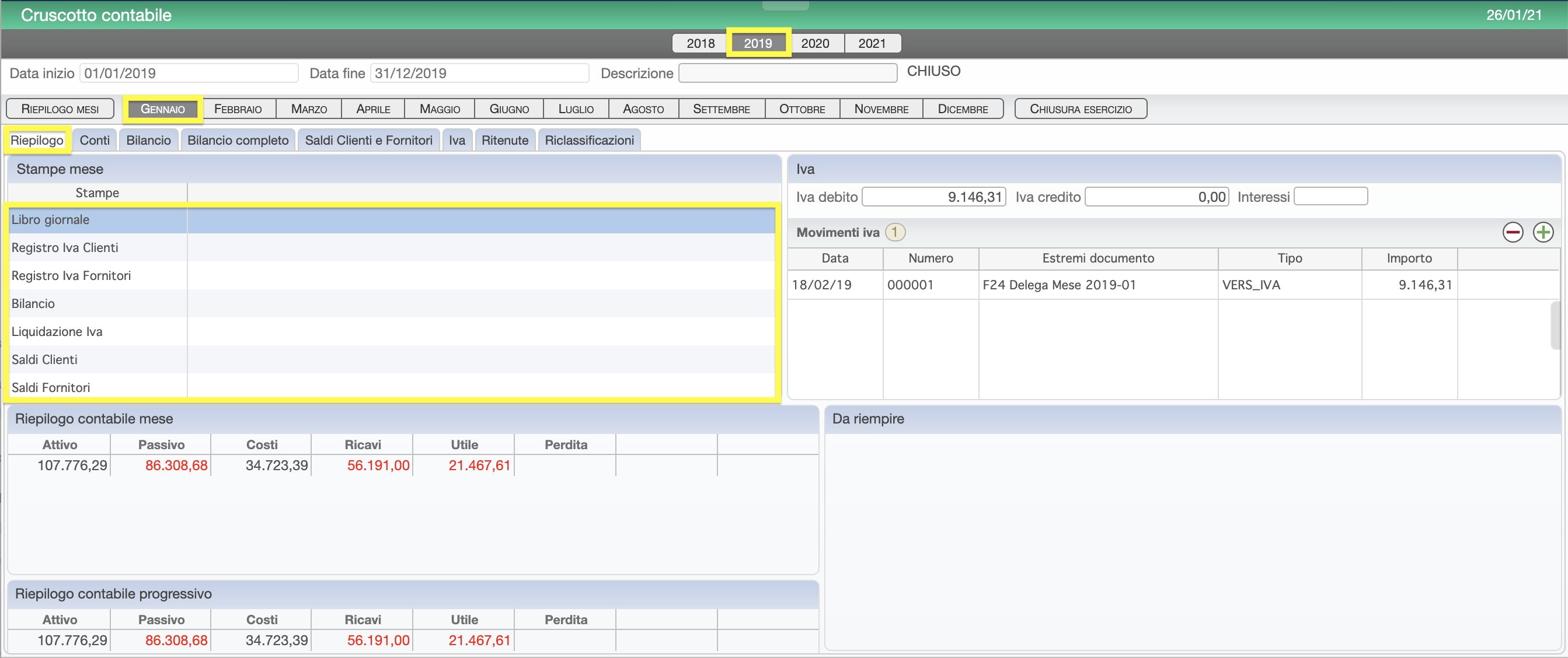This screenshot has width=1568, height=658.
Task: Switch to the Riepilogo tab
Action: (37, 141)
